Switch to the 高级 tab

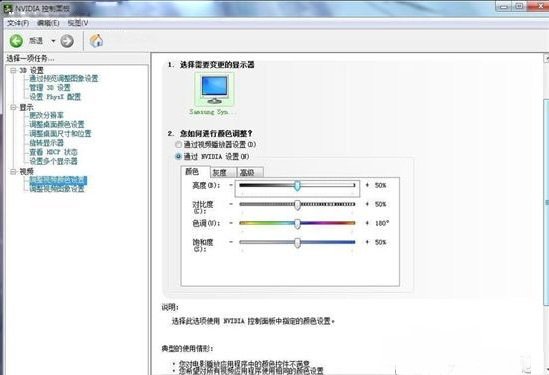point(250,173)
